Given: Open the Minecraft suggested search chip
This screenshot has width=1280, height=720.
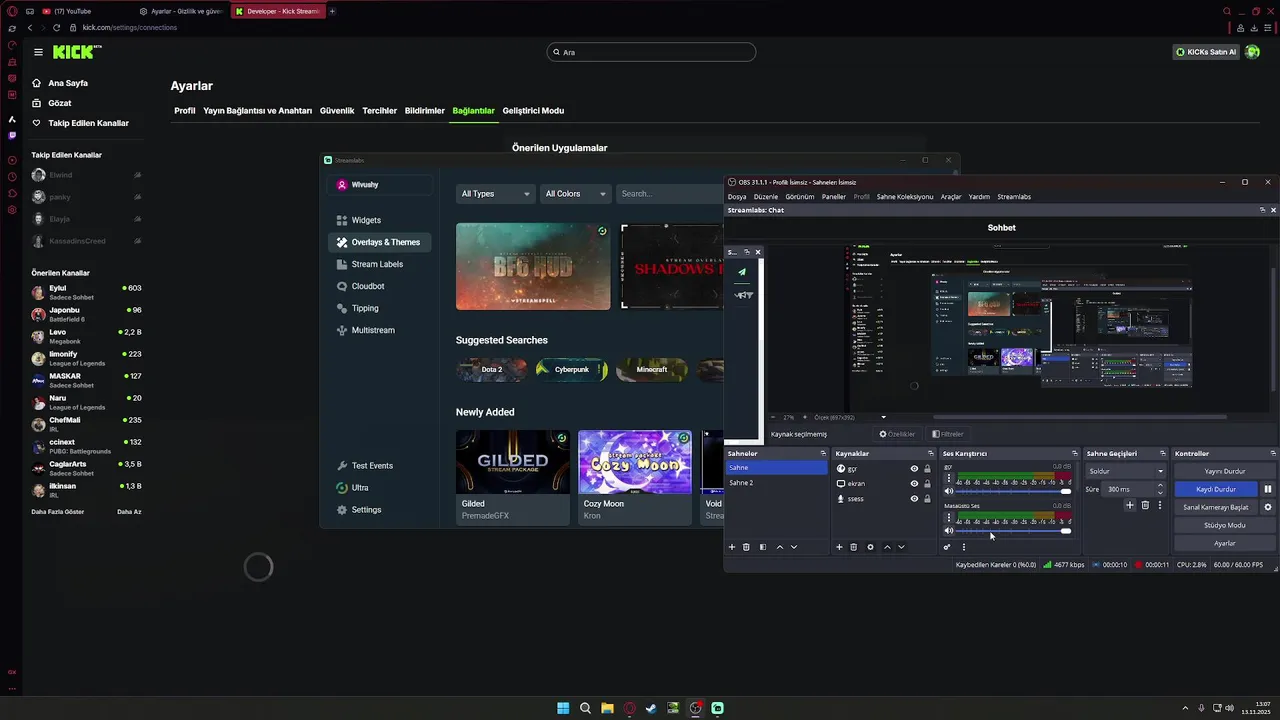Looking at the screenshot, I should click(652, 369).
